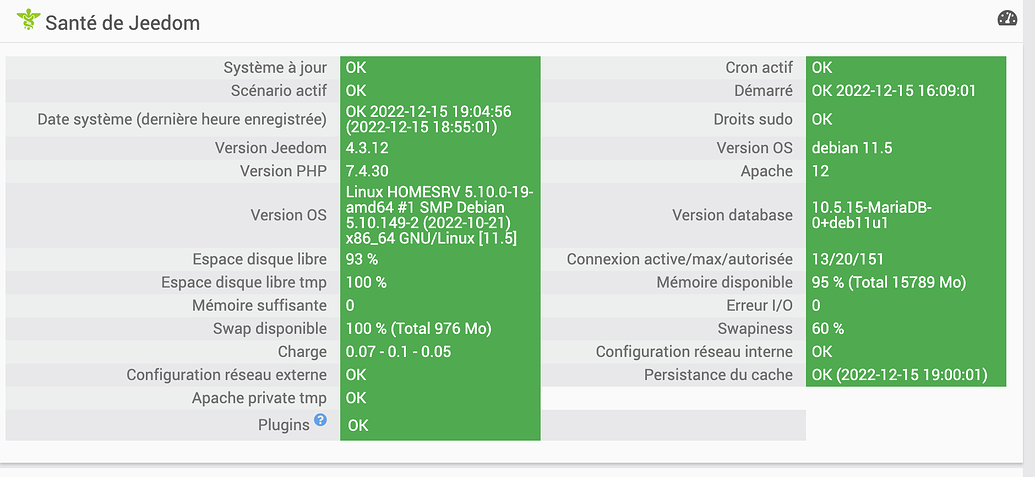The image size is (1035, 477).
Task: Select the debian 11.5 value
Action: coord(852,148)
